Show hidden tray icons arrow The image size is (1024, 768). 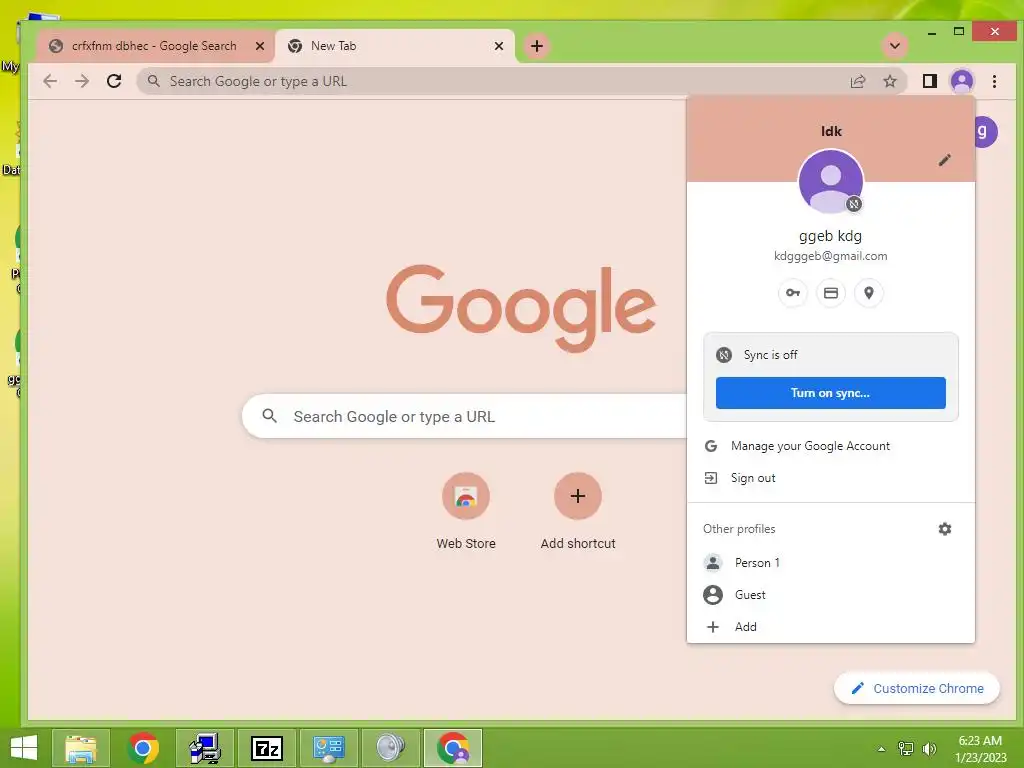(881, 748)
